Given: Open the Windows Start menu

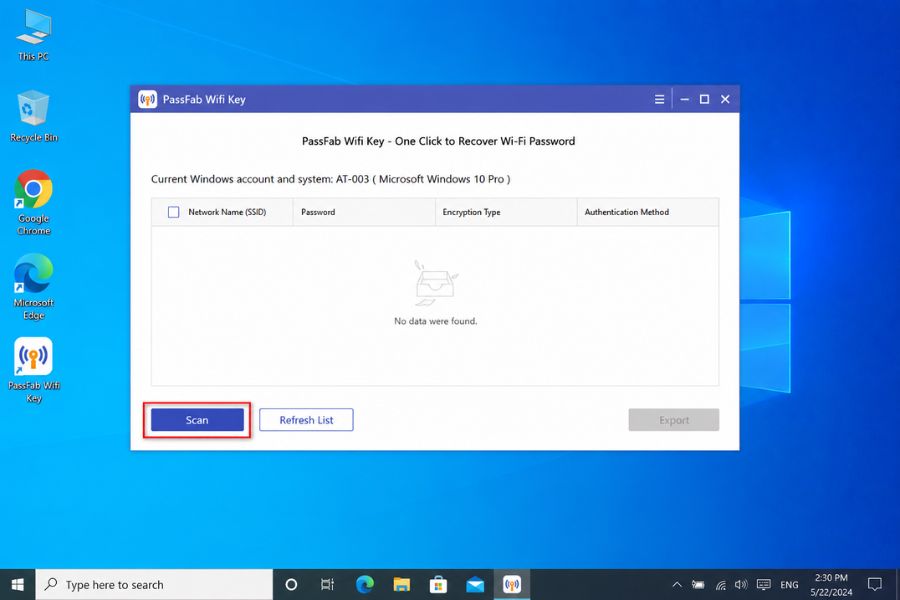Looking at the screenshot, I should (x=17, y=584).
